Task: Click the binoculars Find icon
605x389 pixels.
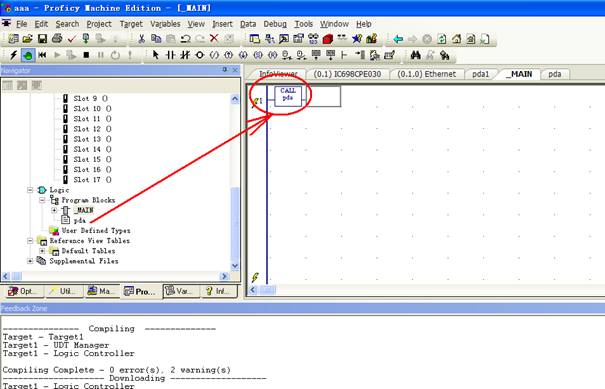Action: (x=416, y=55)
